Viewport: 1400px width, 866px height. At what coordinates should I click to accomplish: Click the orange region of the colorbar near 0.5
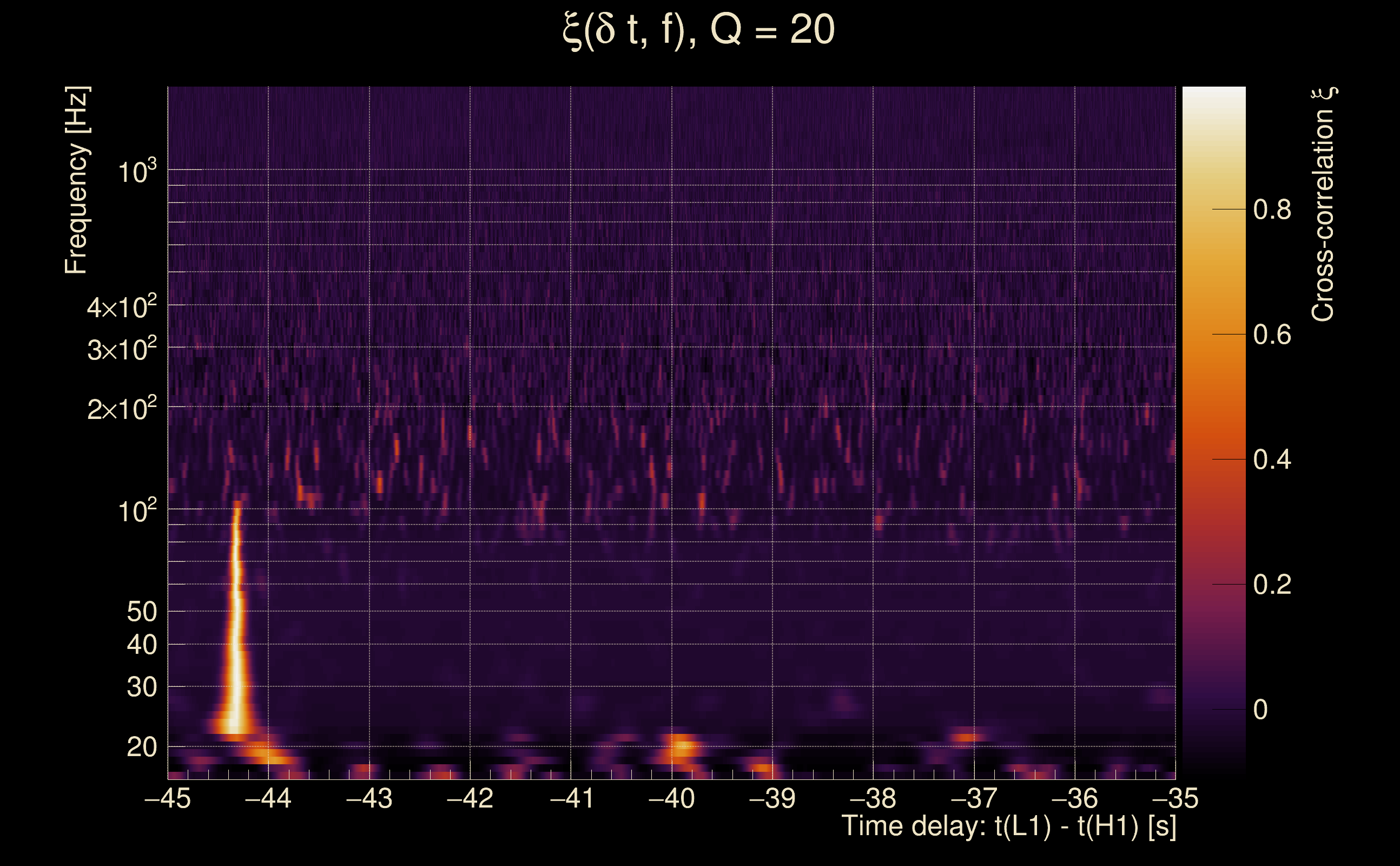coord(1214,398)
